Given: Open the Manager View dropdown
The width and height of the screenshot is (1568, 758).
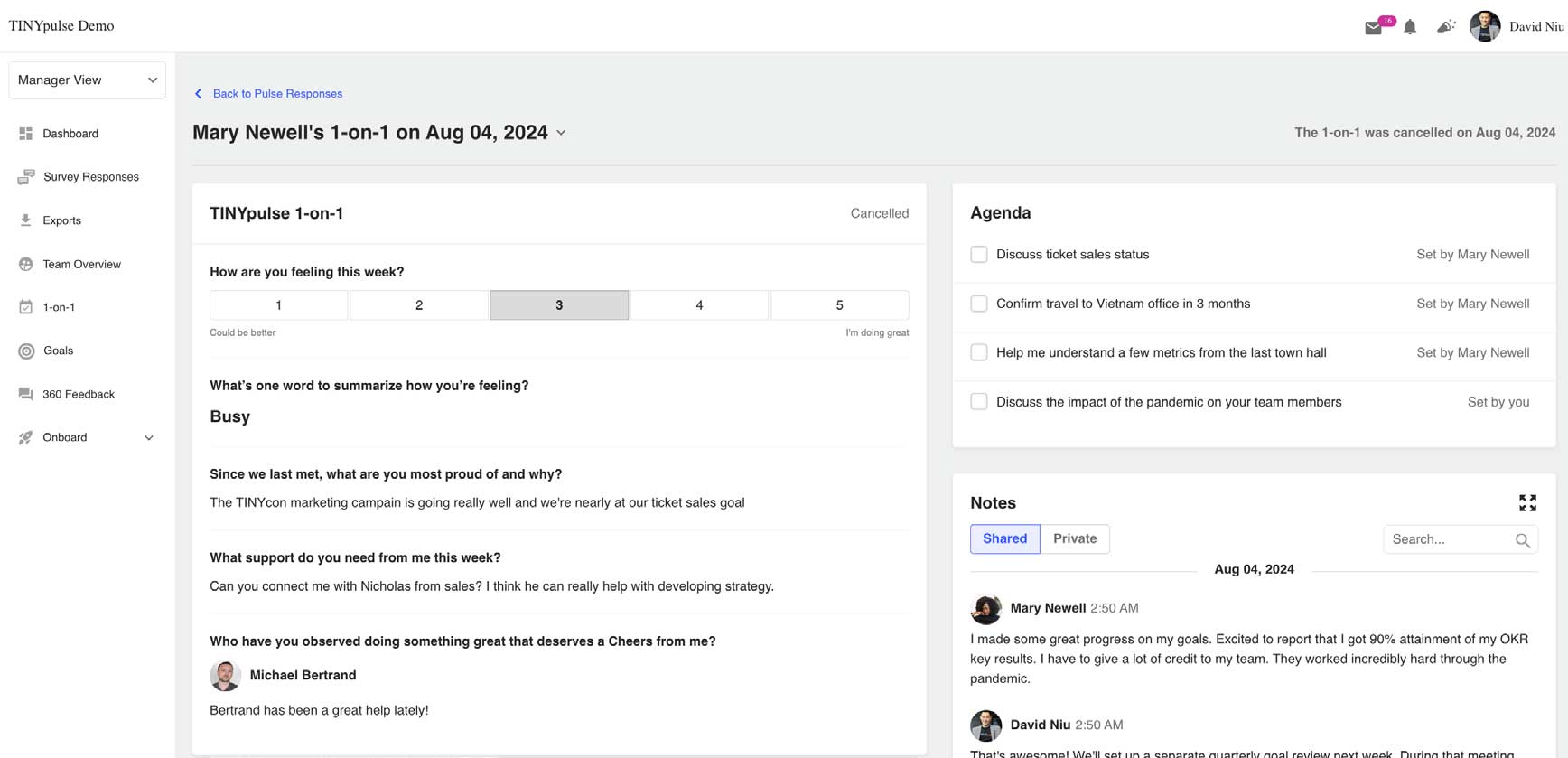Looking at the screenshot, I should coord(87,80).
